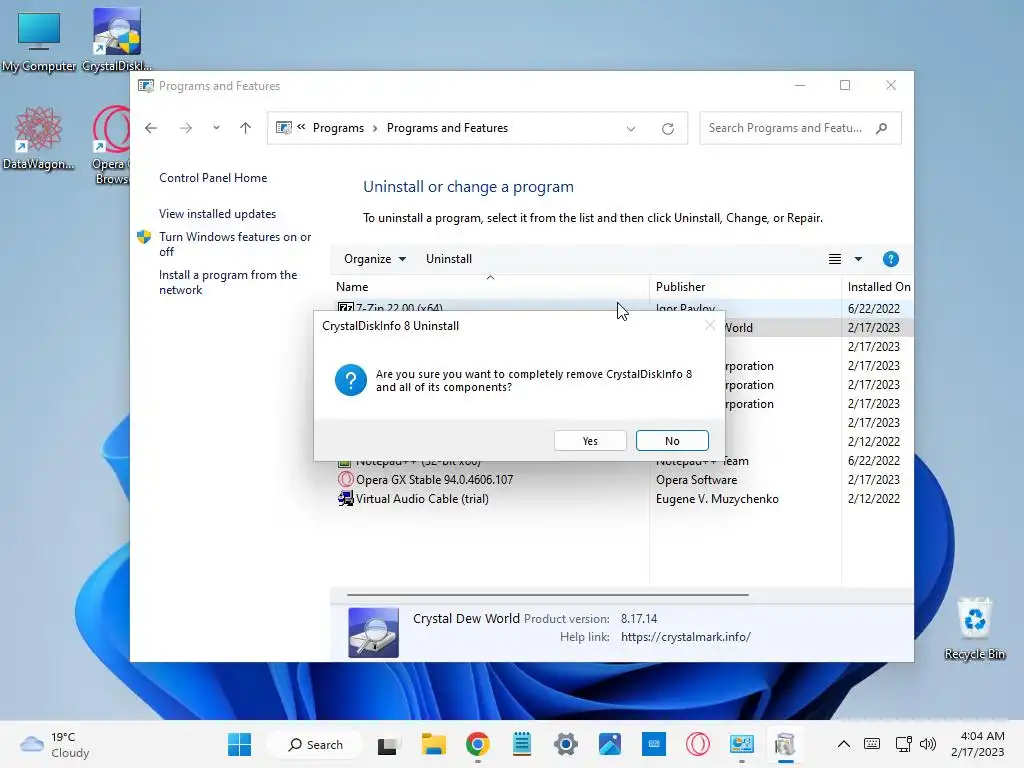Open the blue Help button

point(890,259)
